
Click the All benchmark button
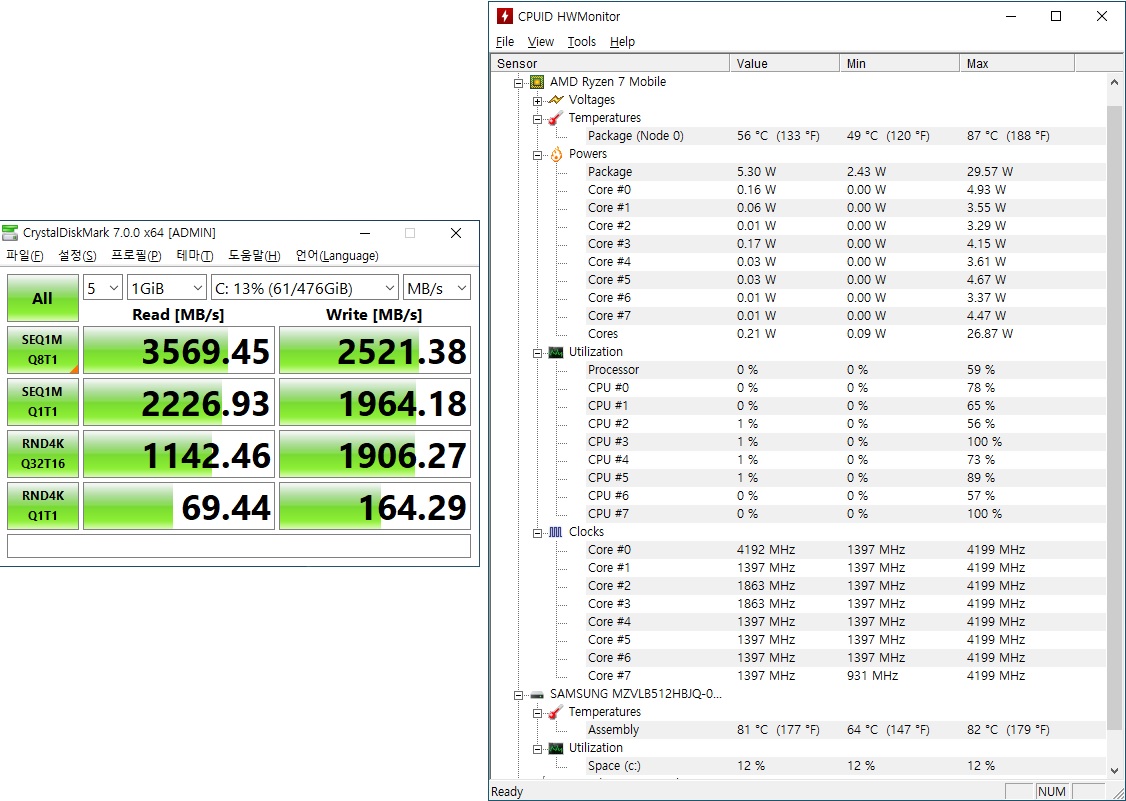click(42, 298)
